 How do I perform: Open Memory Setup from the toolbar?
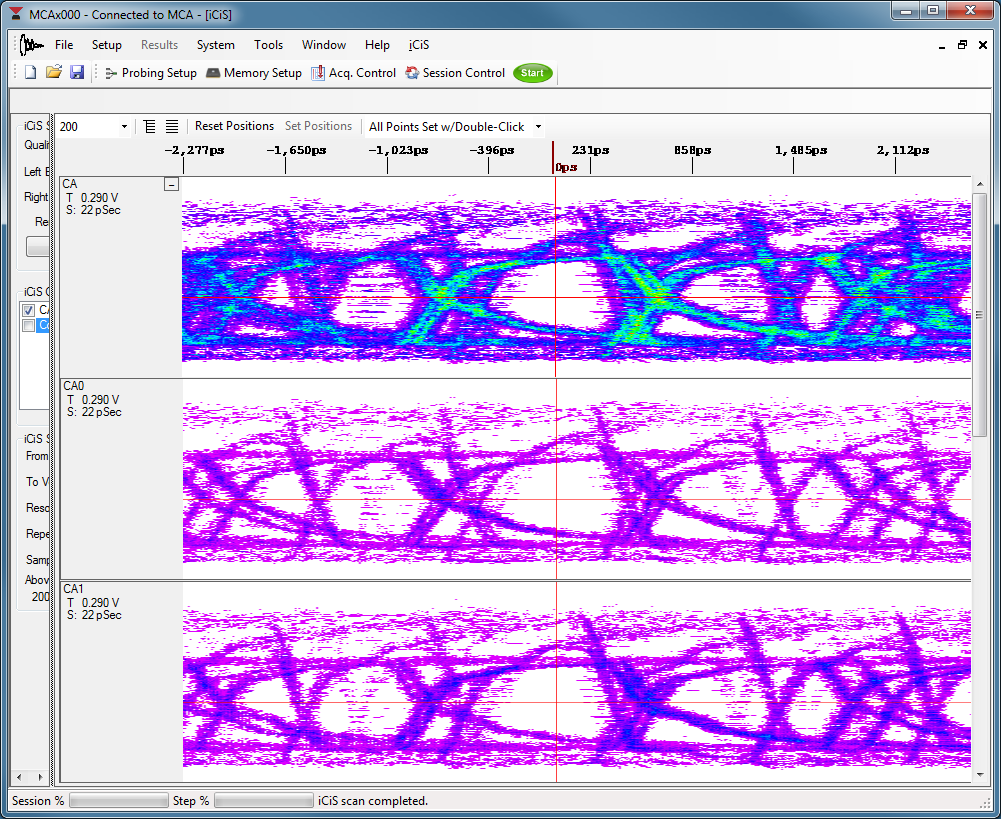pyautogui.click(x=254, y=73)
